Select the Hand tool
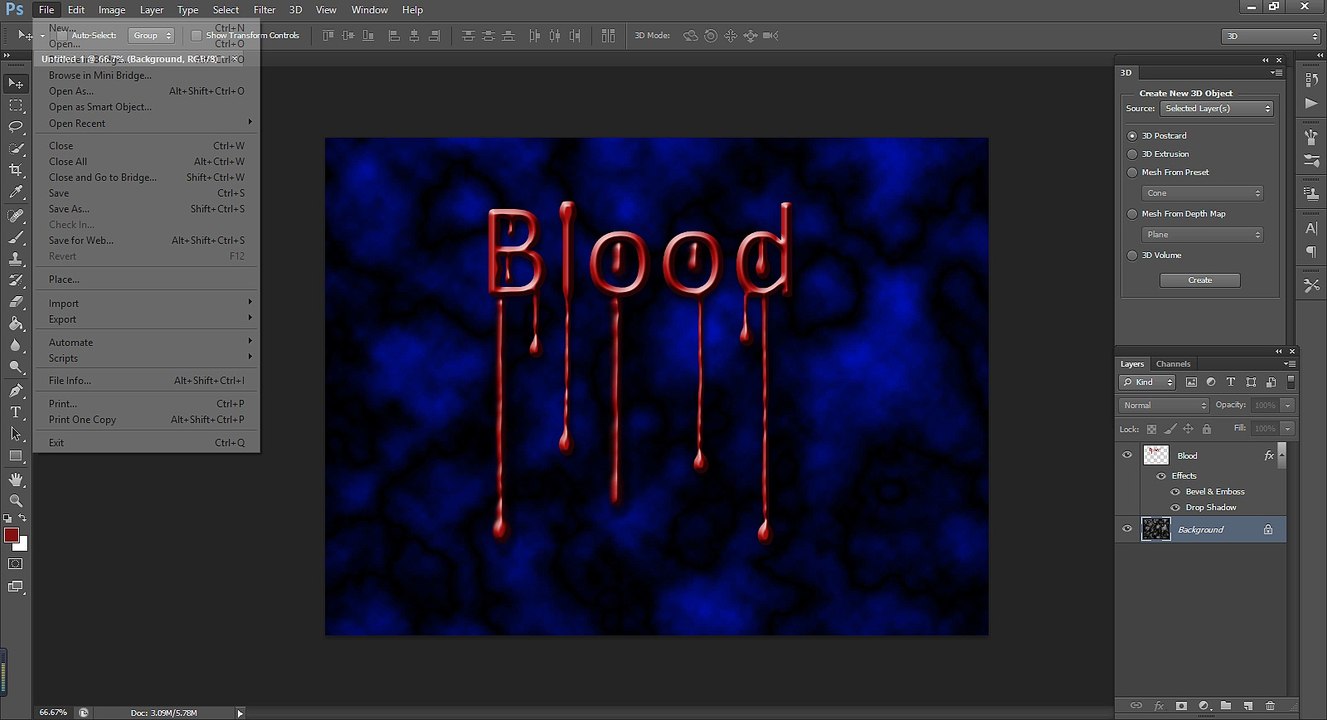Screen dimensions: 1327x720 (16, 480)
